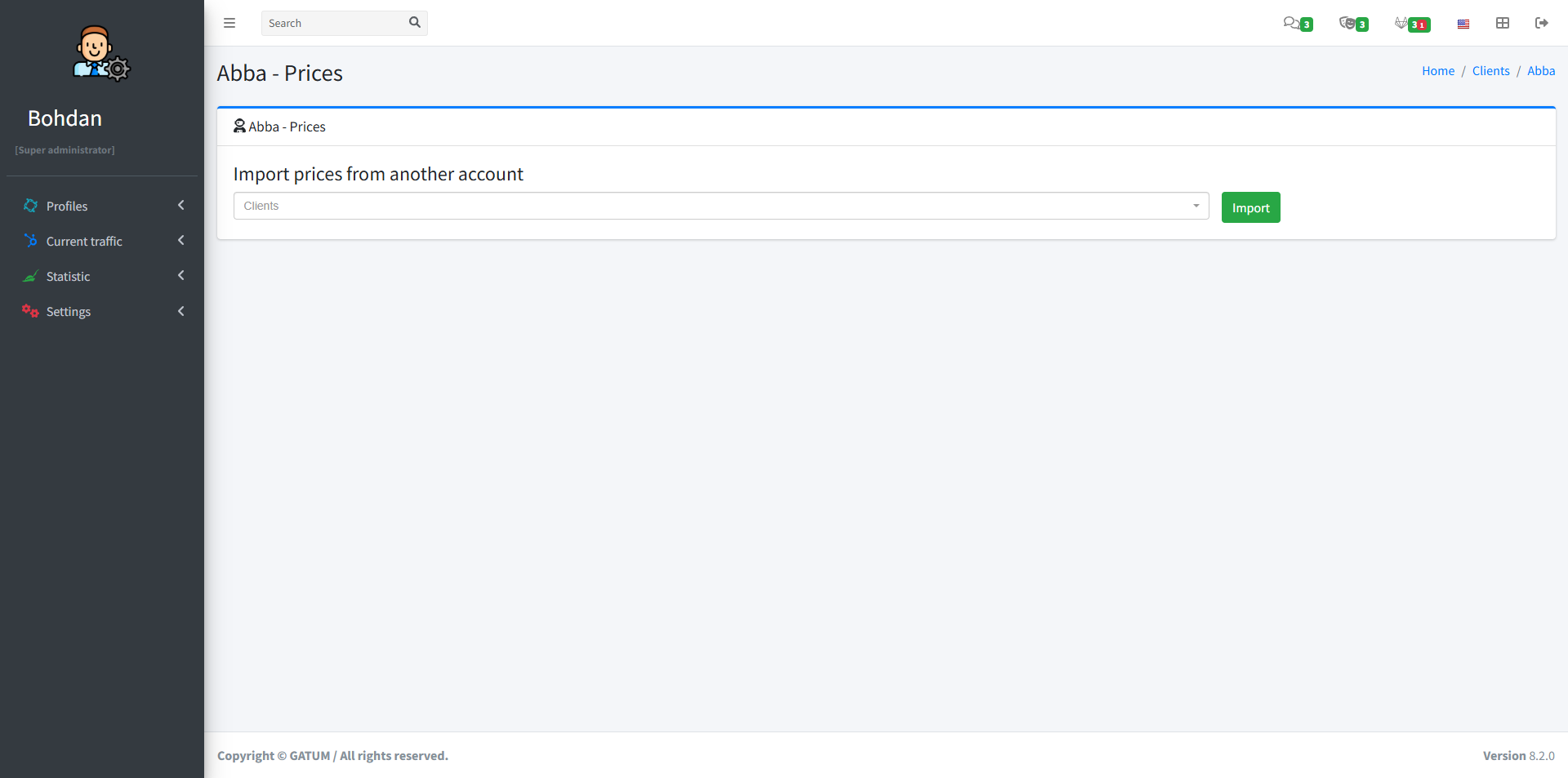
Task: Click the chat bubbles messages icon
Action: tap(1291, 23)
